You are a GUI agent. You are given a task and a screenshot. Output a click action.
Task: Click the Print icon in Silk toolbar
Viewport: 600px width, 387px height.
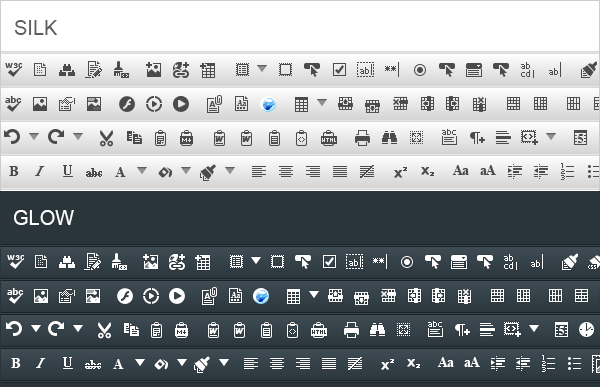click(362, 138)
